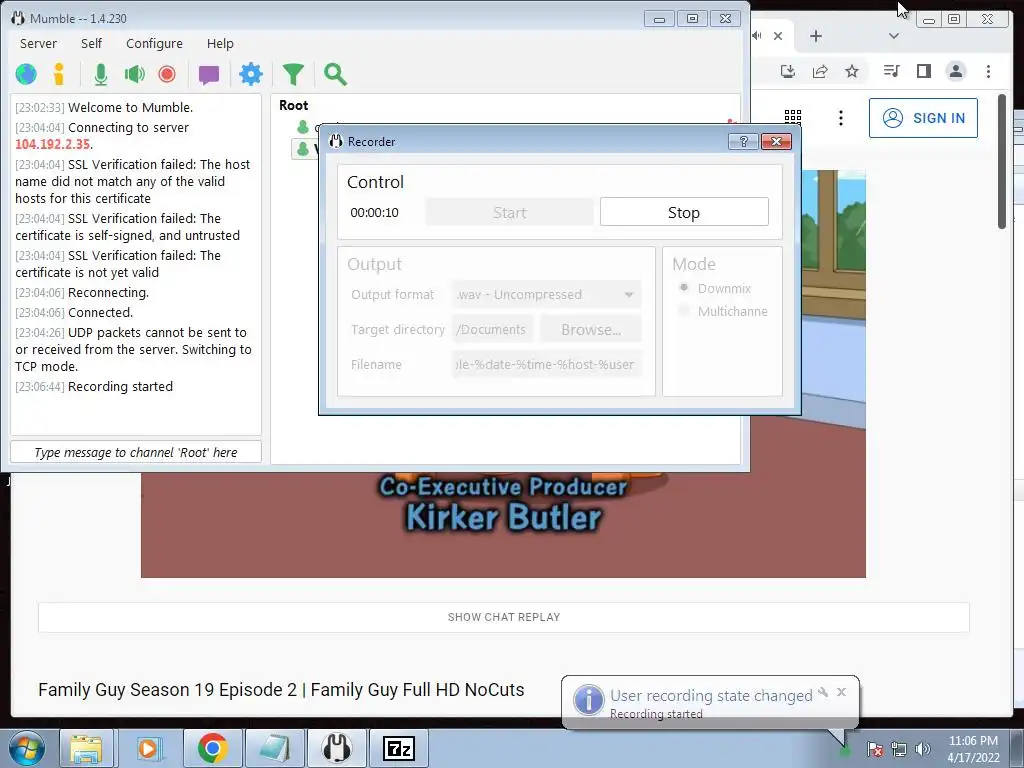Open the tab search chevron in Chrome
The height and width of the screenshot is (768, 1024).
pyautogui.click(x=894, y=36)
